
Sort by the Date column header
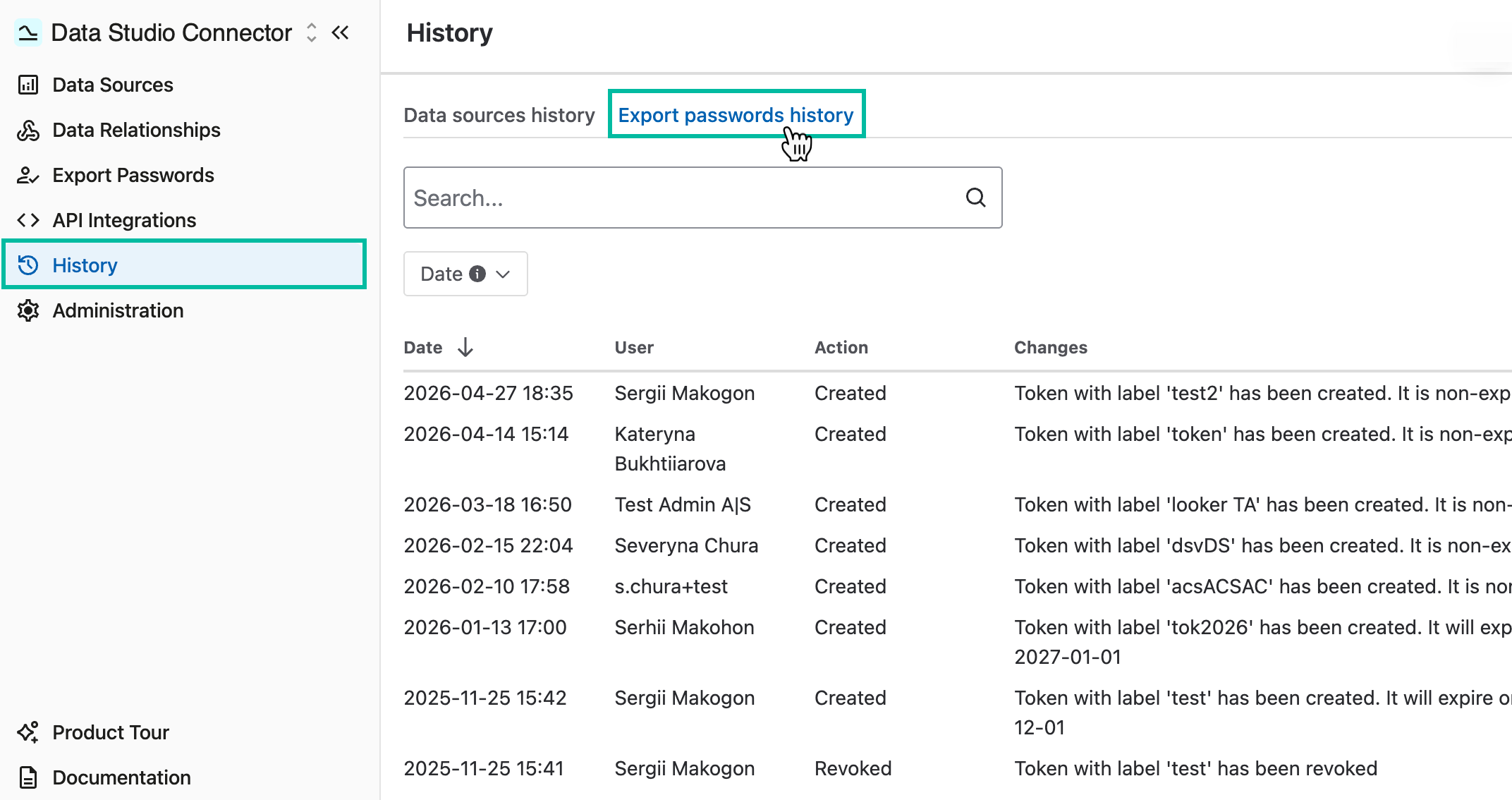423,347
